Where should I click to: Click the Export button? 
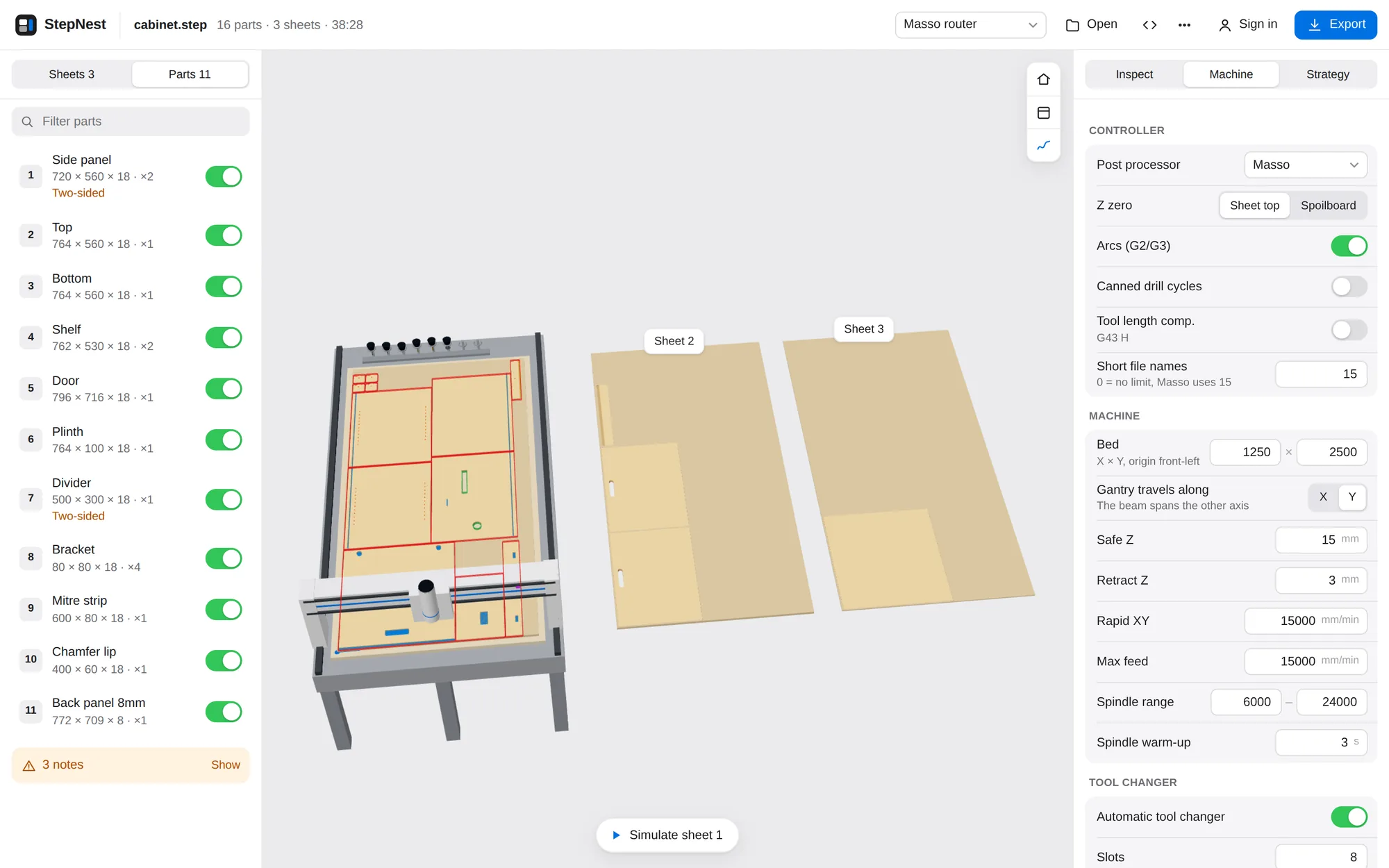pos(1336,25)
